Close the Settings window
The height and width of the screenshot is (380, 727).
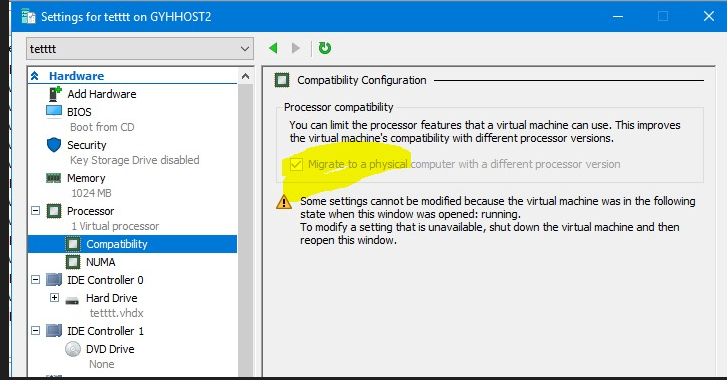click(708, 16)
